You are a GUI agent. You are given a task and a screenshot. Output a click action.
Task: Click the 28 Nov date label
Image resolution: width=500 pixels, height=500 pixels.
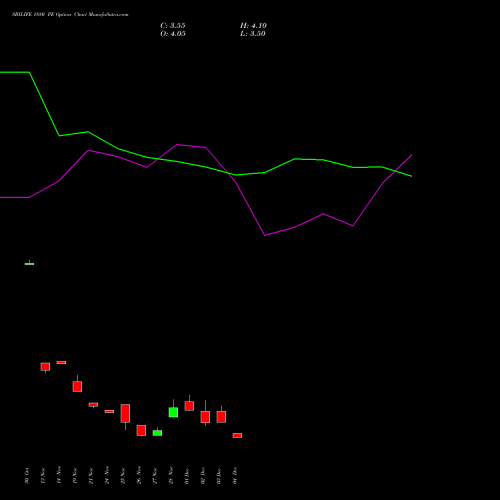pyautogui.click(x=171, y=475)
